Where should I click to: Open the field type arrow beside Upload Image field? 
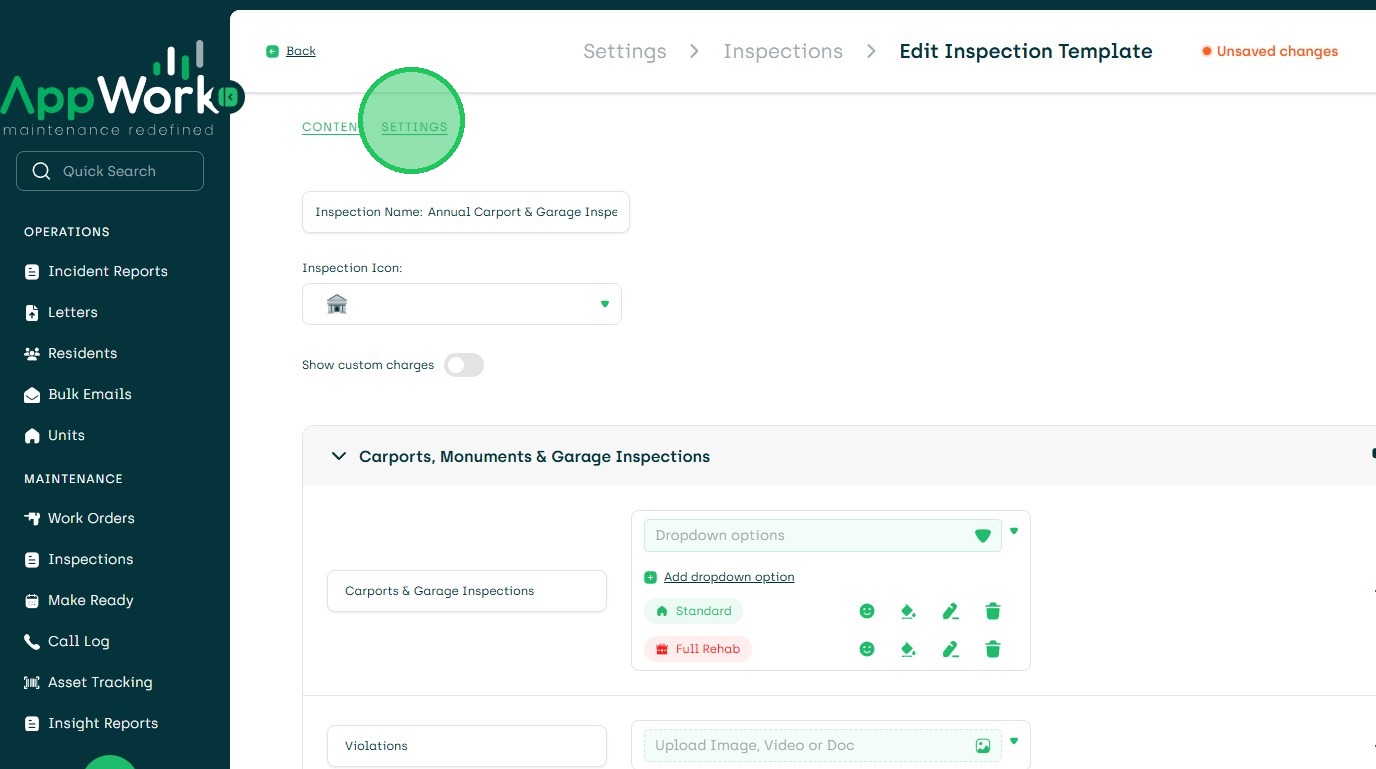1014,741
